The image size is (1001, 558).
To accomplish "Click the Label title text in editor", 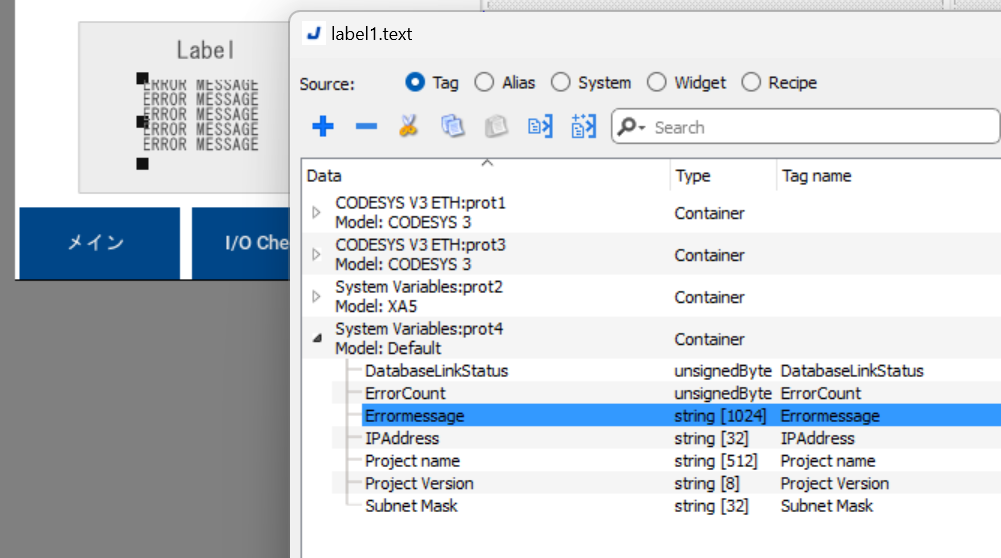I will pos(205,50).
